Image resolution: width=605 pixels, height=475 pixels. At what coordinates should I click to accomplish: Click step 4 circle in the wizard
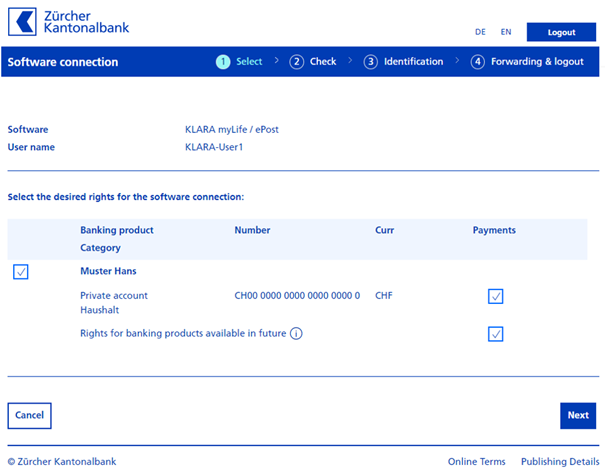[x=478, y=62]
